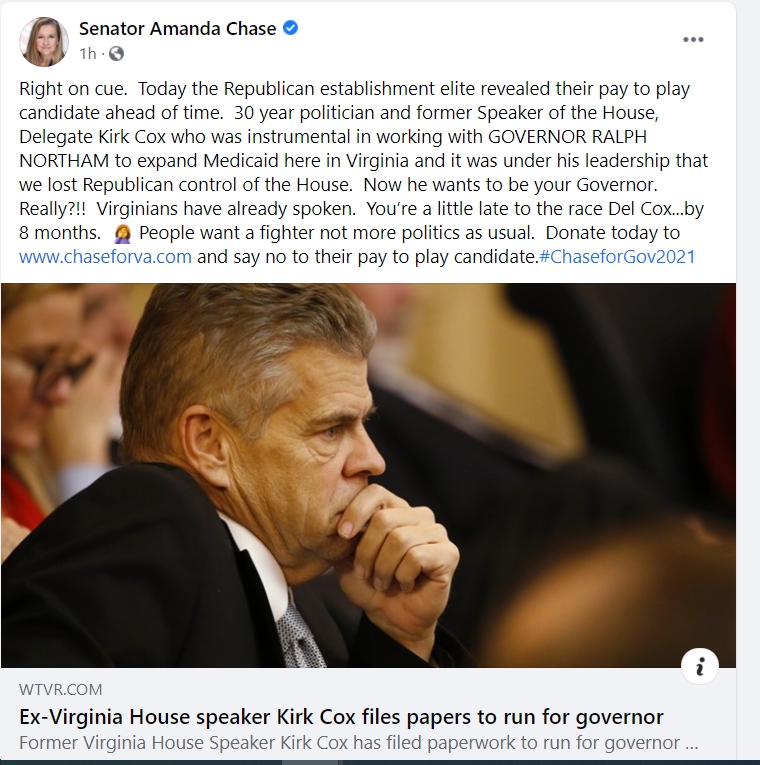Open the #ChaseforGov2021 hashtag
760x765 pixels.
point(617,257)
